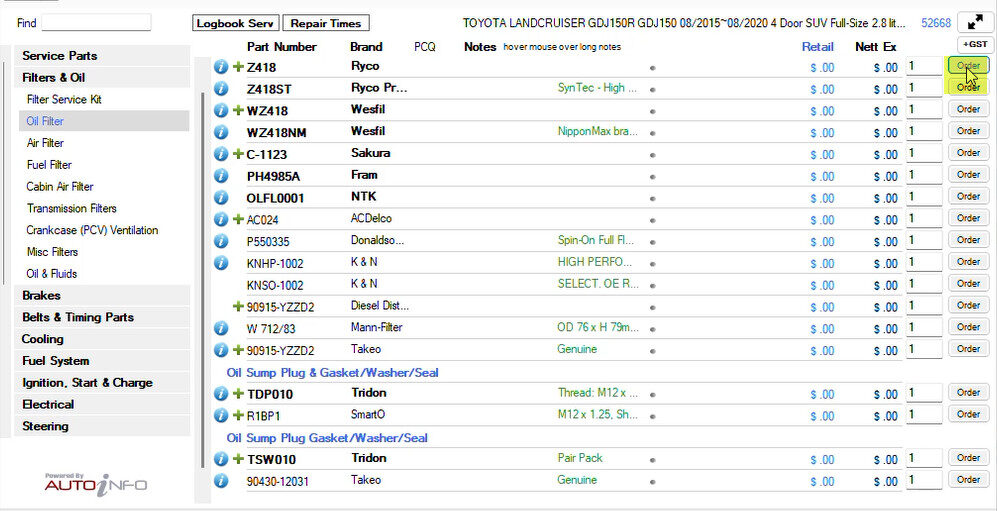Open Ignition, Start & Charge category
The width and height of the screenshot is (997, 511).
click(x=104, y=383)
